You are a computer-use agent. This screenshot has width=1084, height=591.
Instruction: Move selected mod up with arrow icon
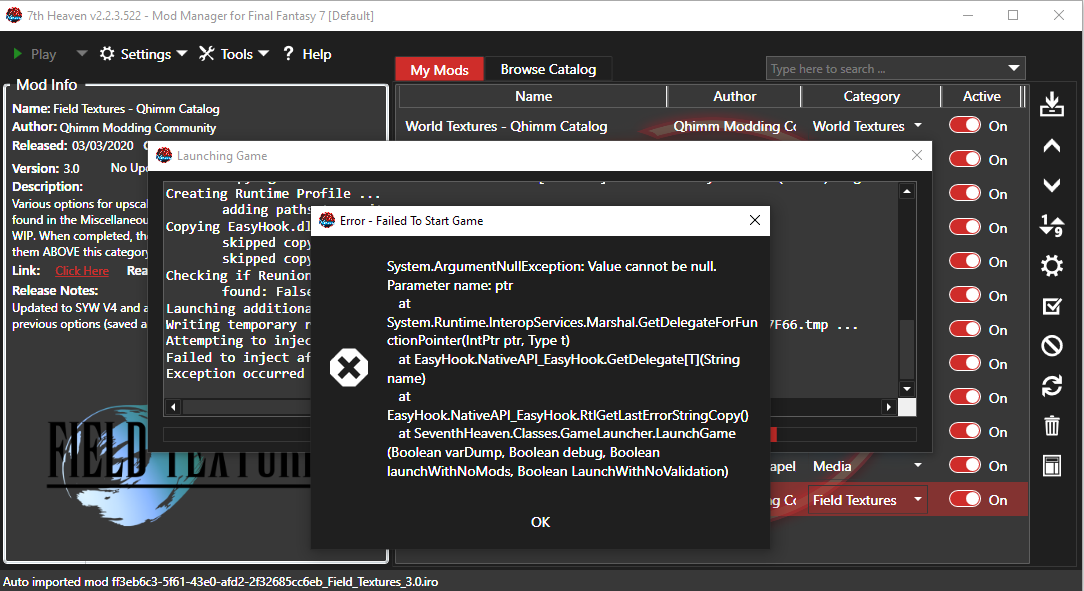(x=1052, y=146)
